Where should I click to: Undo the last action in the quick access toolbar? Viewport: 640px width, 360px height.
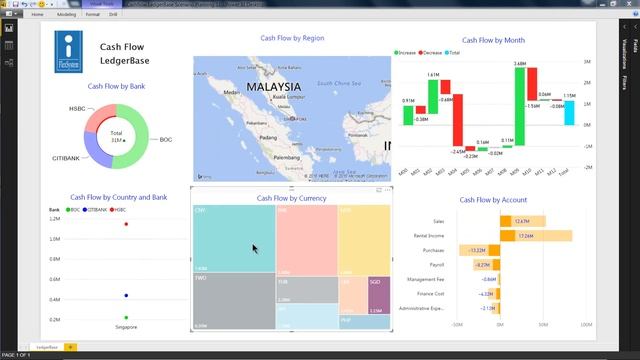coord(24,4)
